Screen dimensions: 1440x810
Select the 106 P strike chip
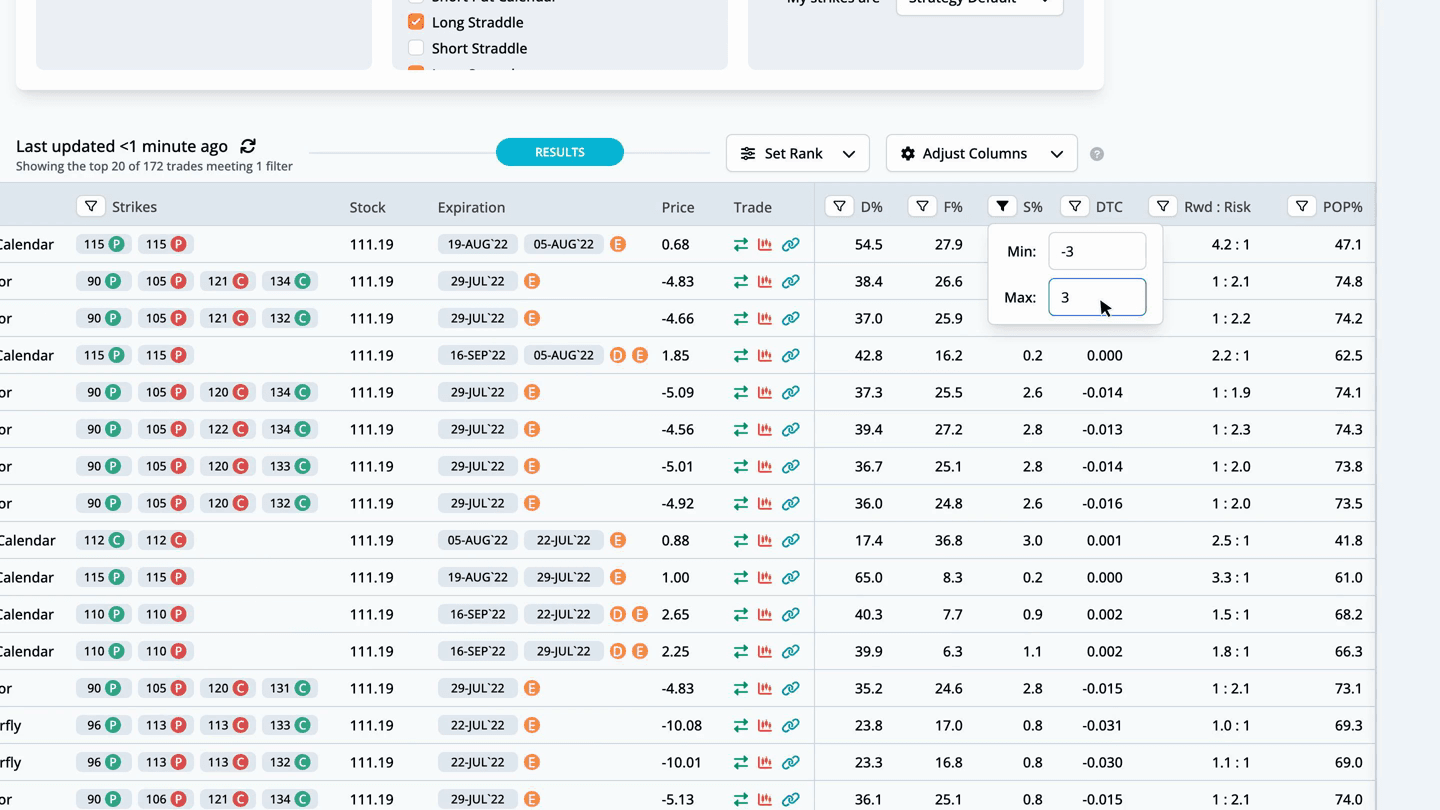click(164, 799)
